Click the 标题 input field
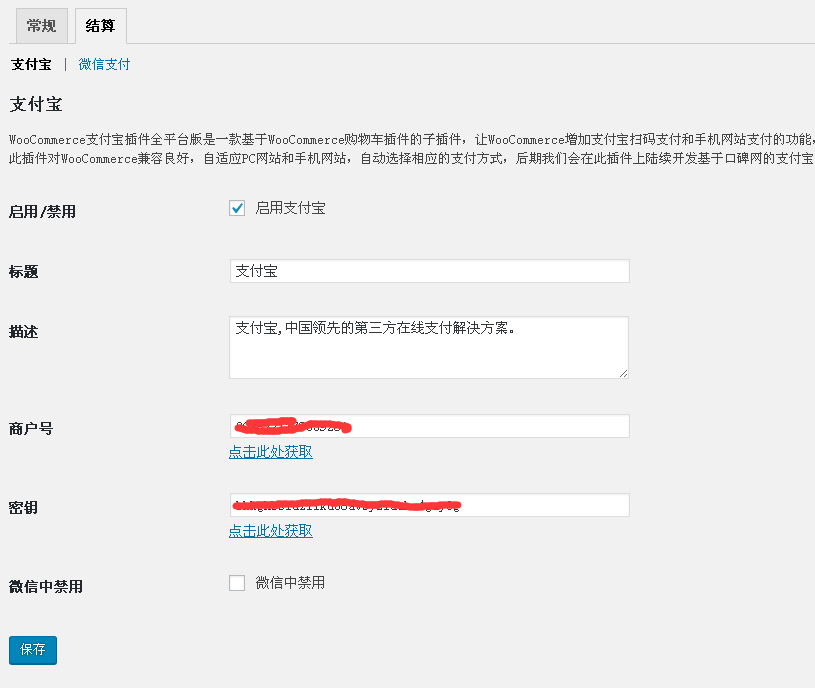The image size is (815, 688). [x=429, y=271]
